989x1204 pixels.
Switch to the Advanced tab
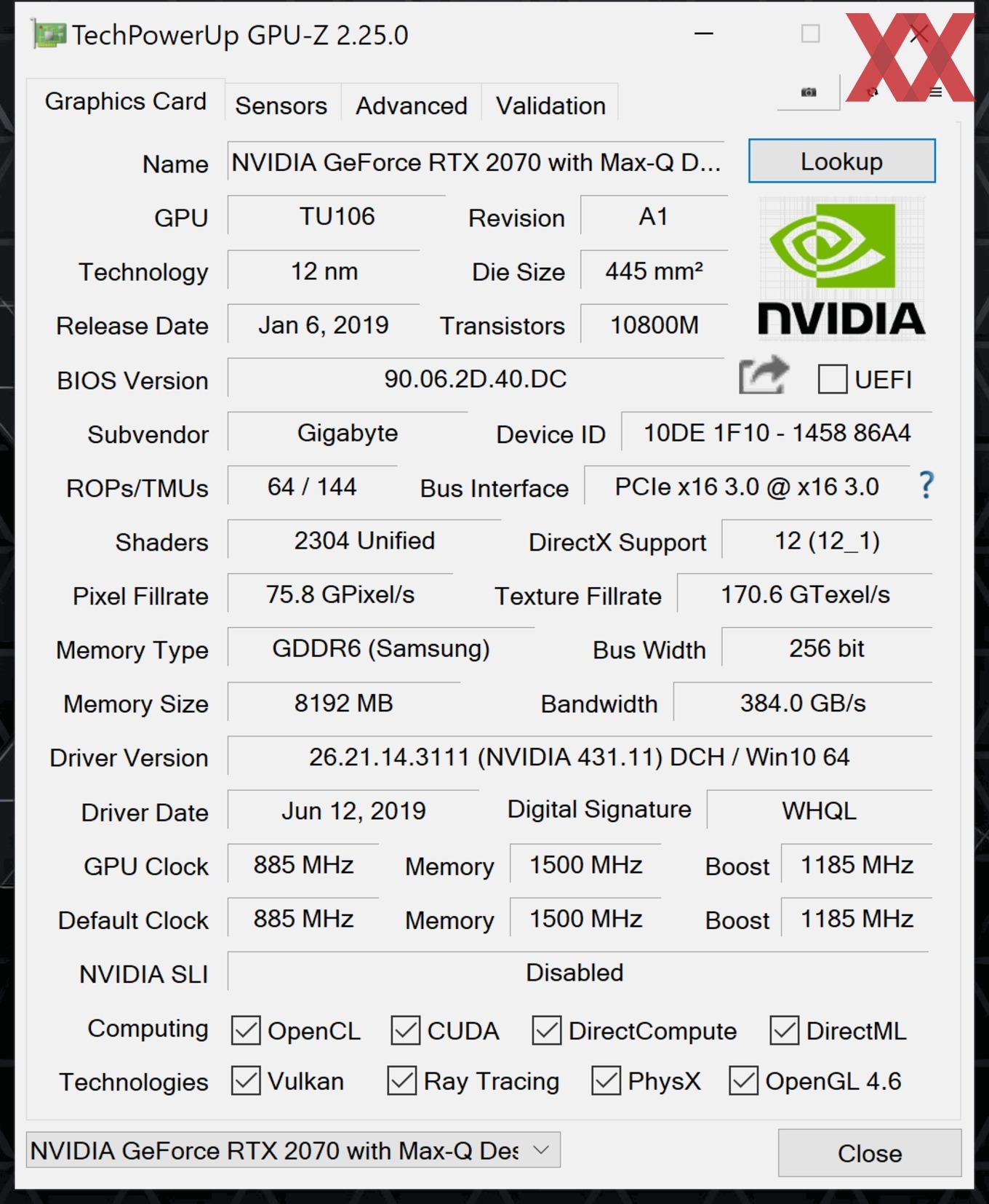[x=411, y=105]
